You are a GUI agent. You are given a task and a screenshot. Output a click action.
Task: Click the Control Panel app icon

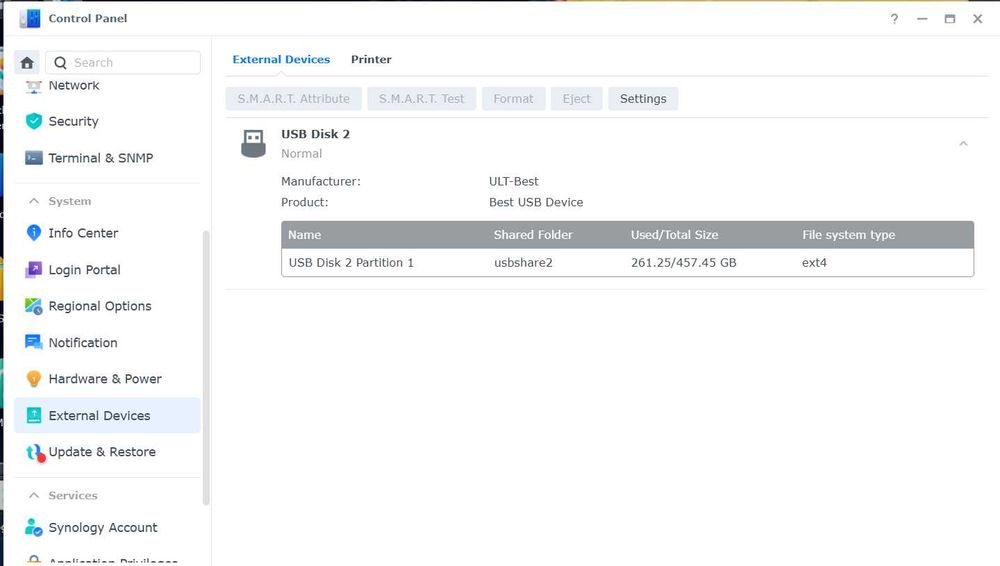[30, 19]
